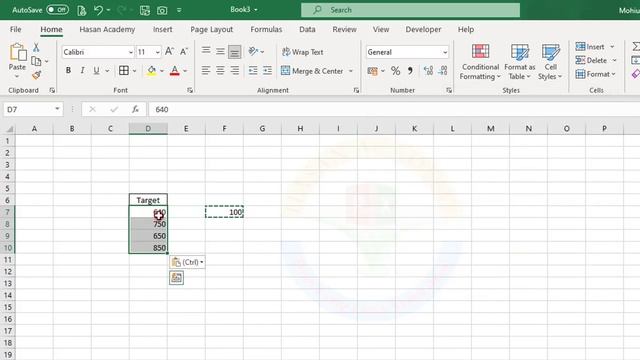Click the Merge & Center button

tap(312, 71)
